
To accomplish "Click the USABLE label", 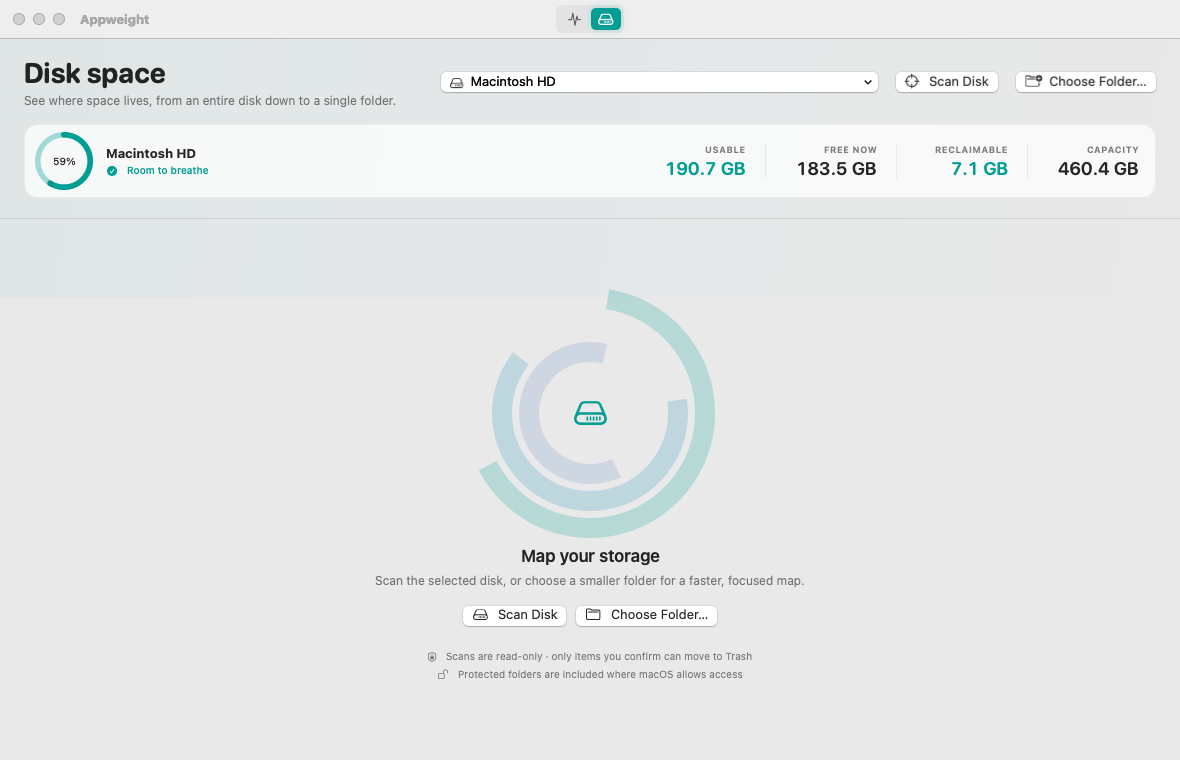I will point(725,150).
